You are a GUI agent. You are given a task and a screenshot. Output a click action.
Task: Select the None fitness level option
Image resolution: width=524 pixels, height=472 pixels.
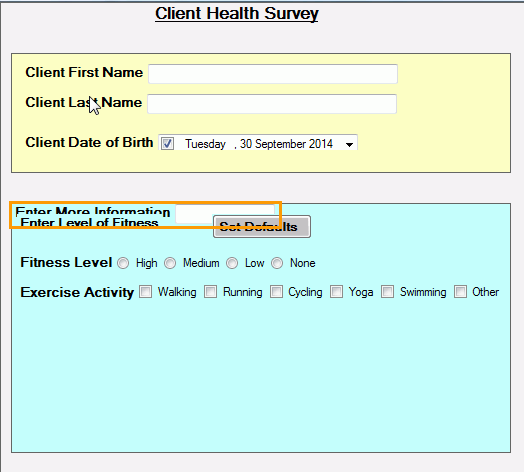277,263
